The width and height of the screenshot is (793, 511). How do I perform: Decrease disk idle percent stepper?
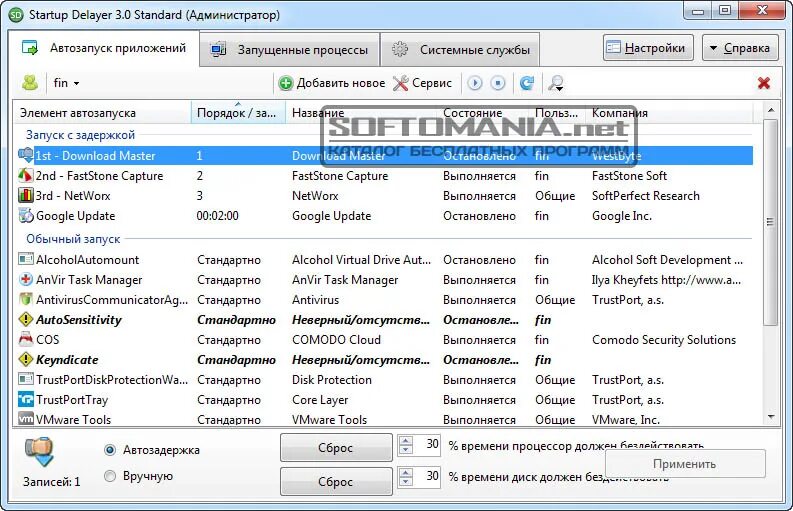click(x=406, y=481)
